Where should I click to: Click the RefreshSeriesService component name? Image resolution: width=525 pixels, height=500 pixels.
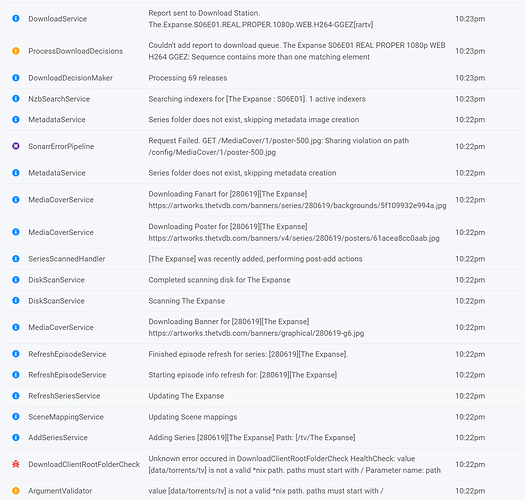click(64, 396)
